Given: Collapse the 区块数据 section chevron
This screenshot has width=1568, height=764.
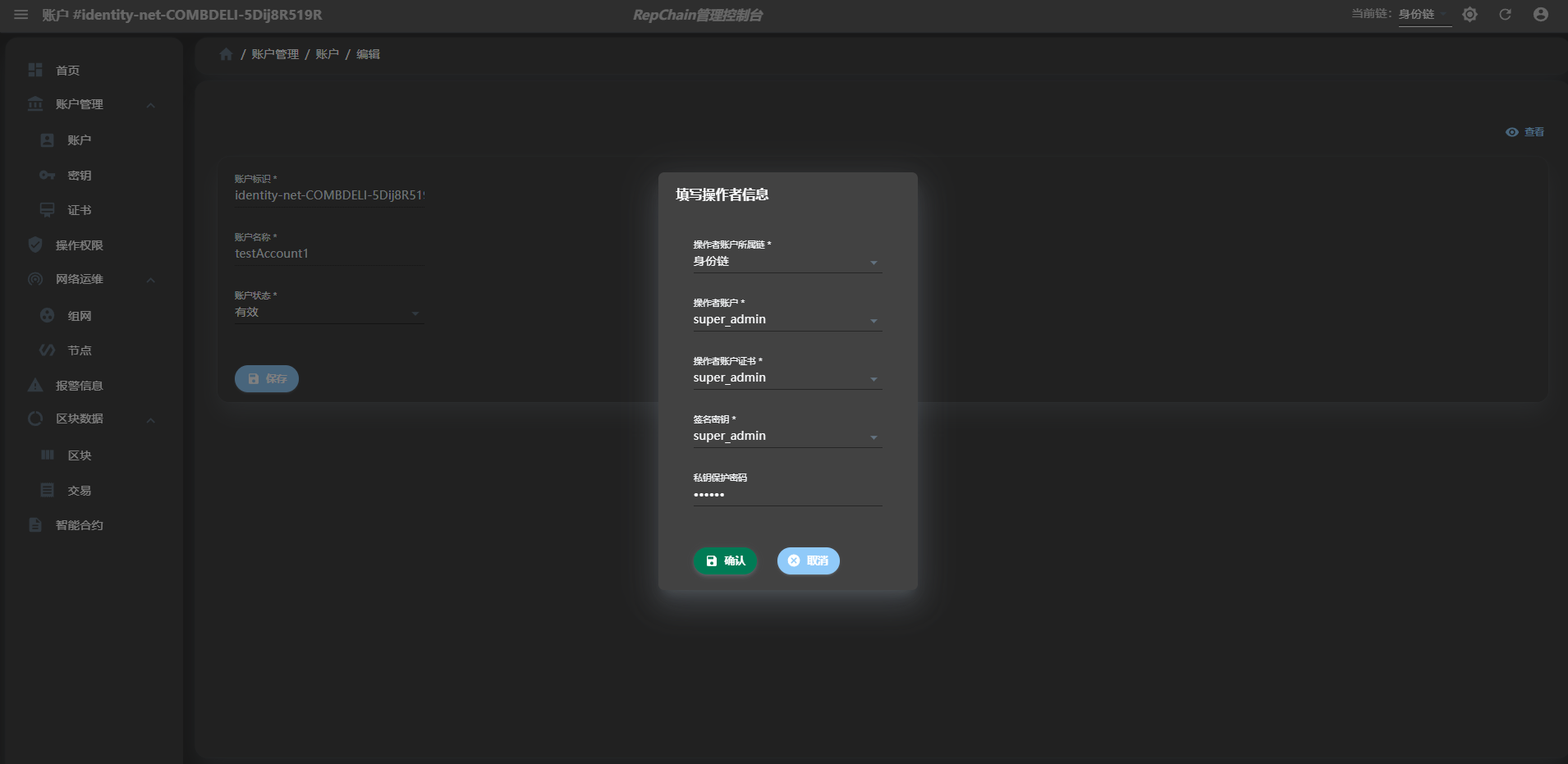Looking at the screenshot, I should [150, 420].
